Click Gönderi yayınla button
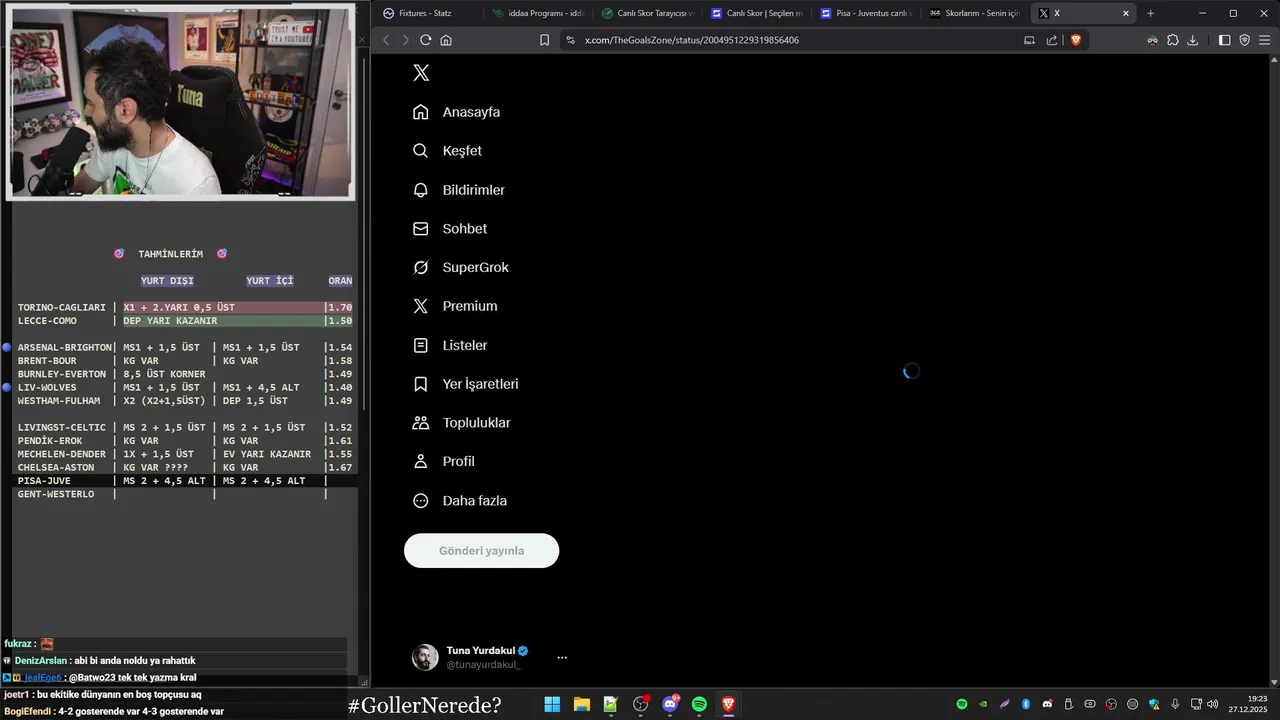 481,551
